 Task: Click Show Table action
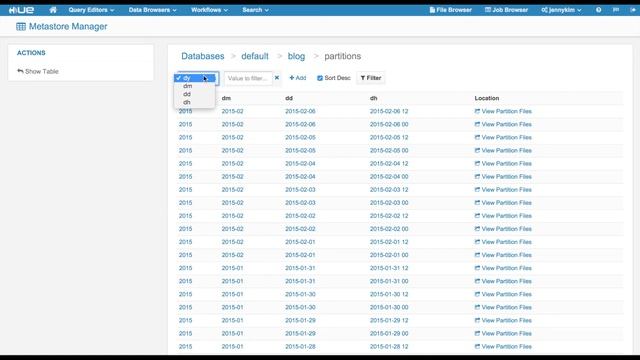coord(38,71)
